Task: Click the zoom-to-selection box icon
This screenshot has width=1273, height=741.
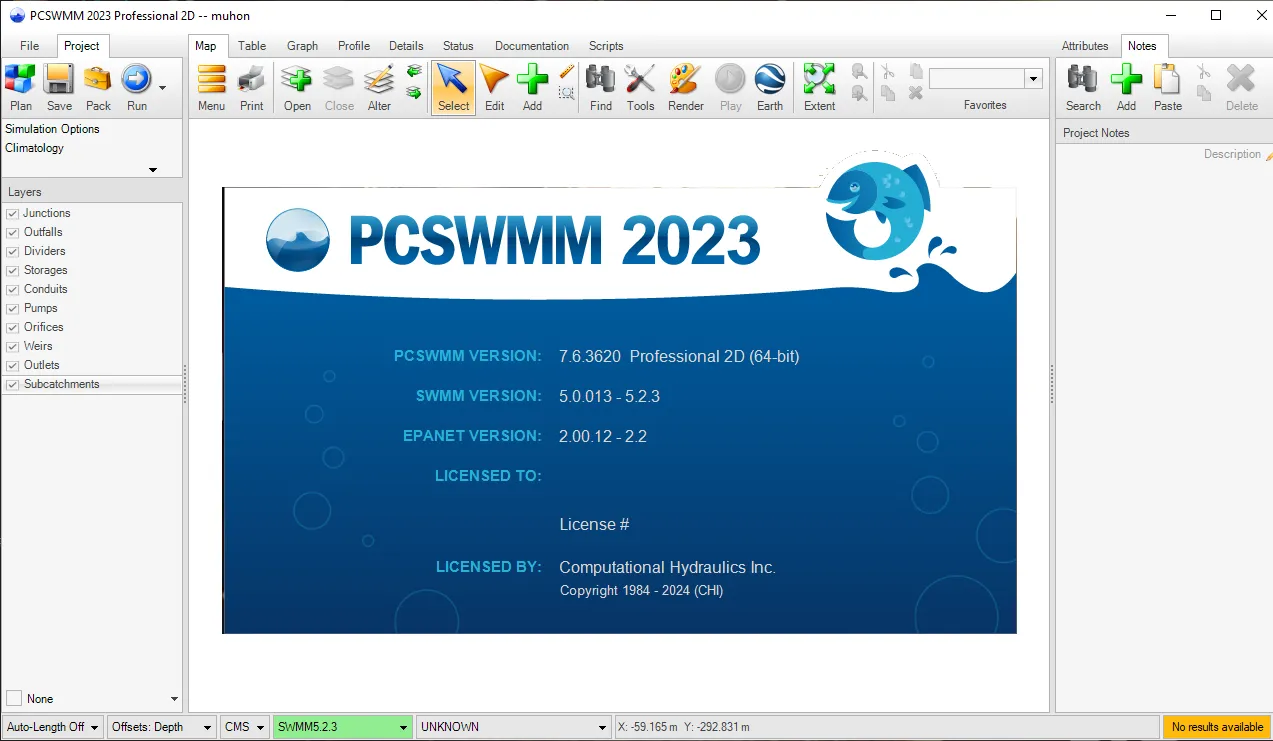Action: coord(566,93)
